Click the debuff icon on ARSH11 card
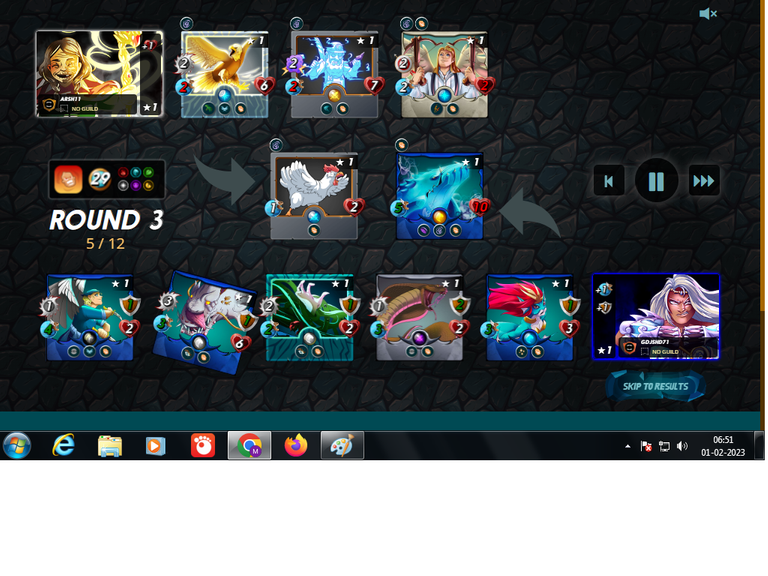The height and width of the screenshot is (576, 768). tap(149, 45)
